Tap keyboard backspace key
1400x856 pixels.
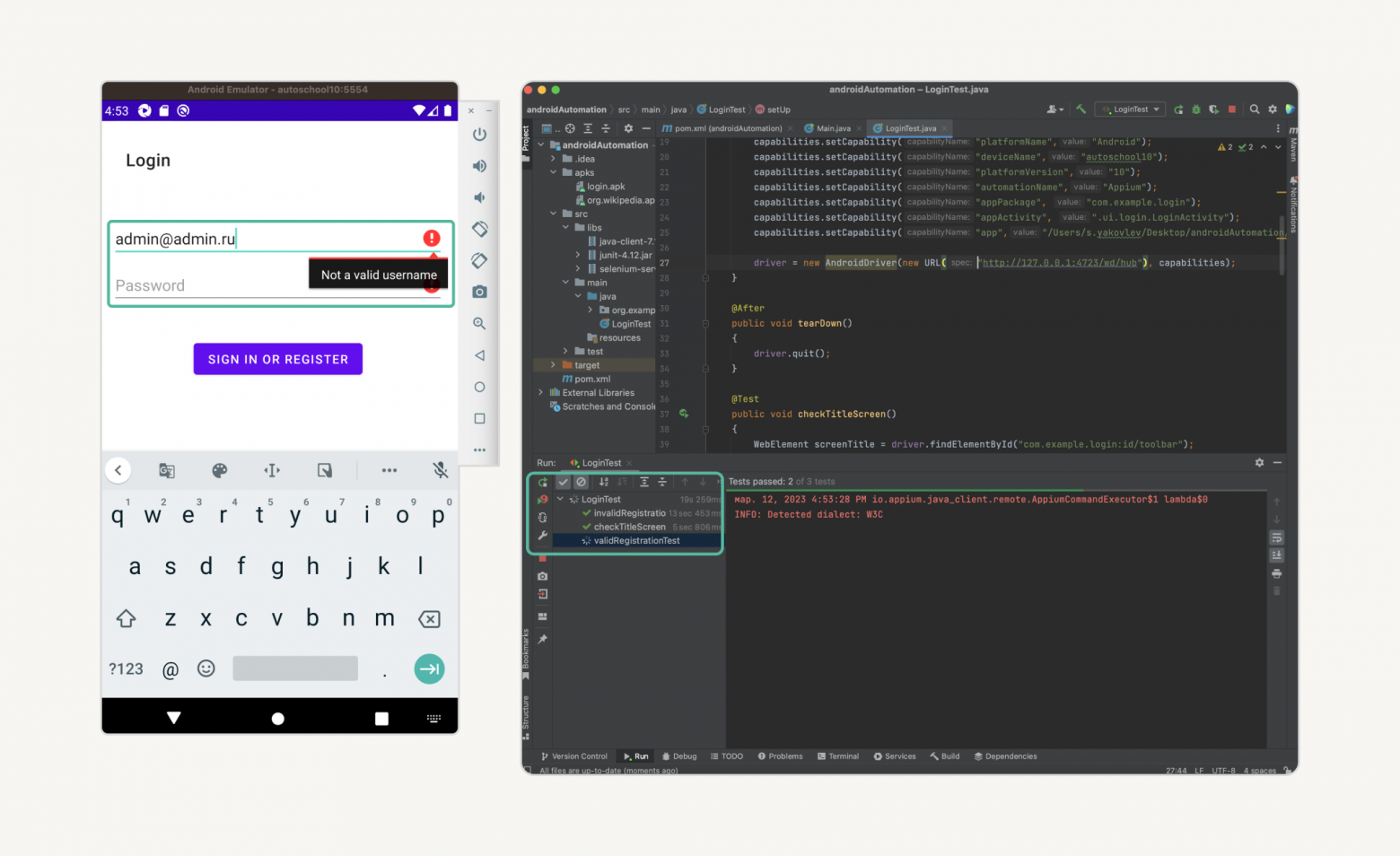point(429,619)
